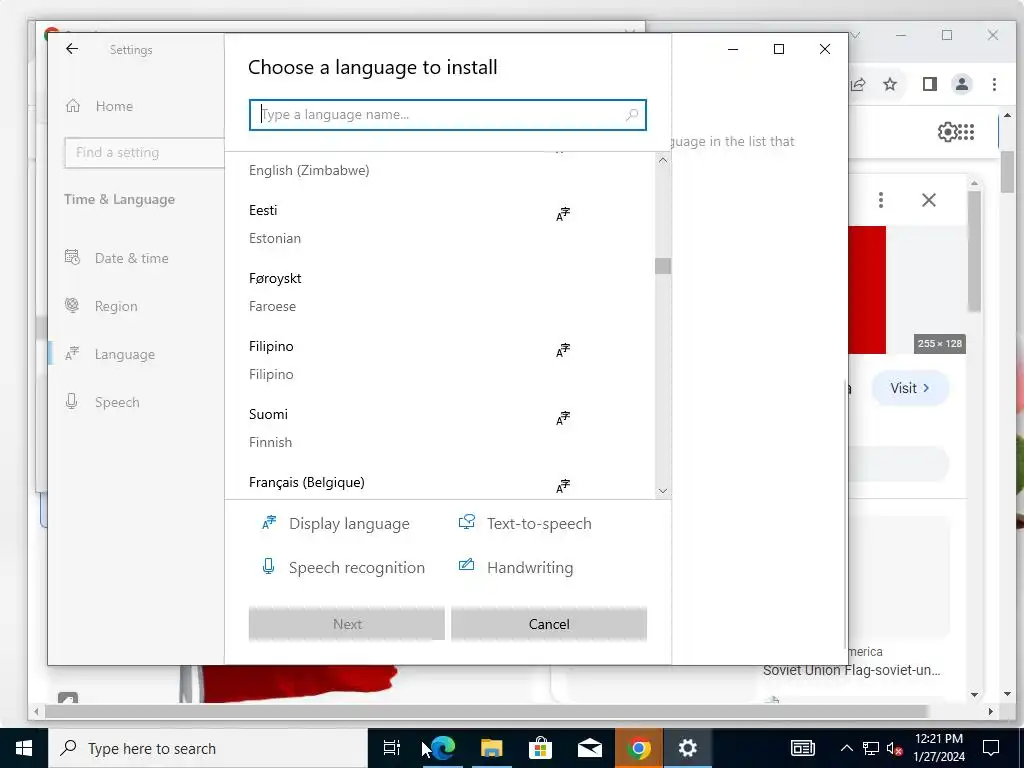The width and height of the screenshot is (1024, 768).
Task: Open Google apps grid in Chrome
Action: pos(967,132)
